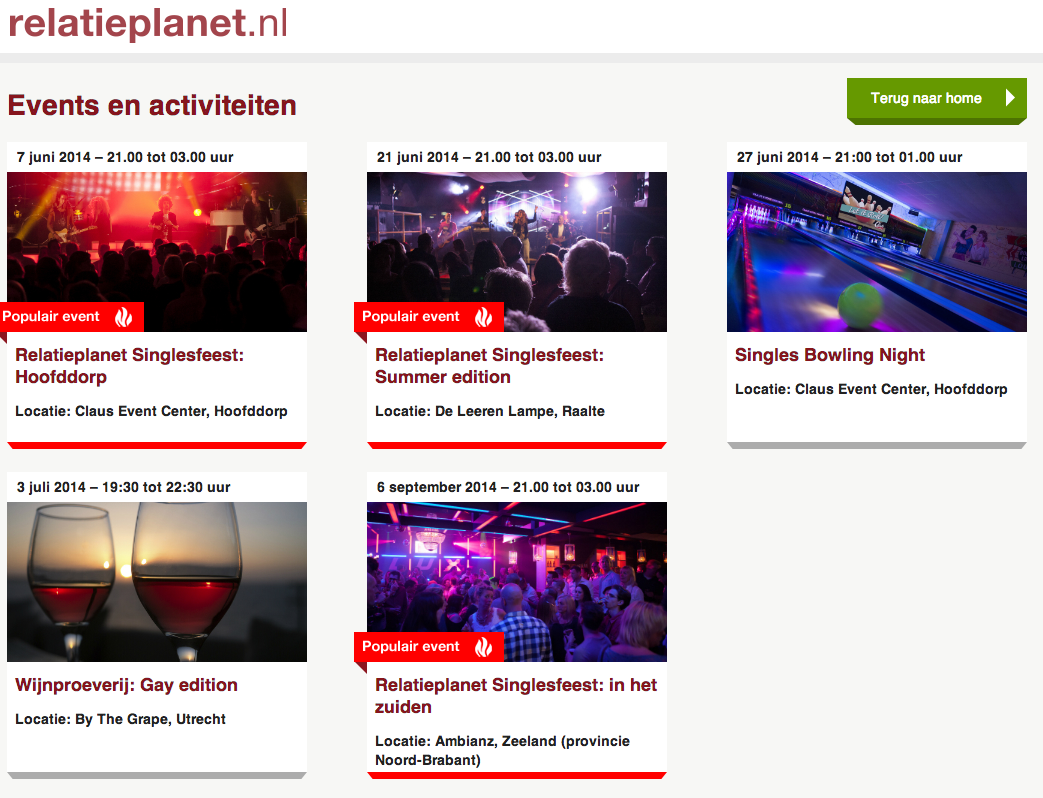Select the red concert stage photo

click(157, 252)
